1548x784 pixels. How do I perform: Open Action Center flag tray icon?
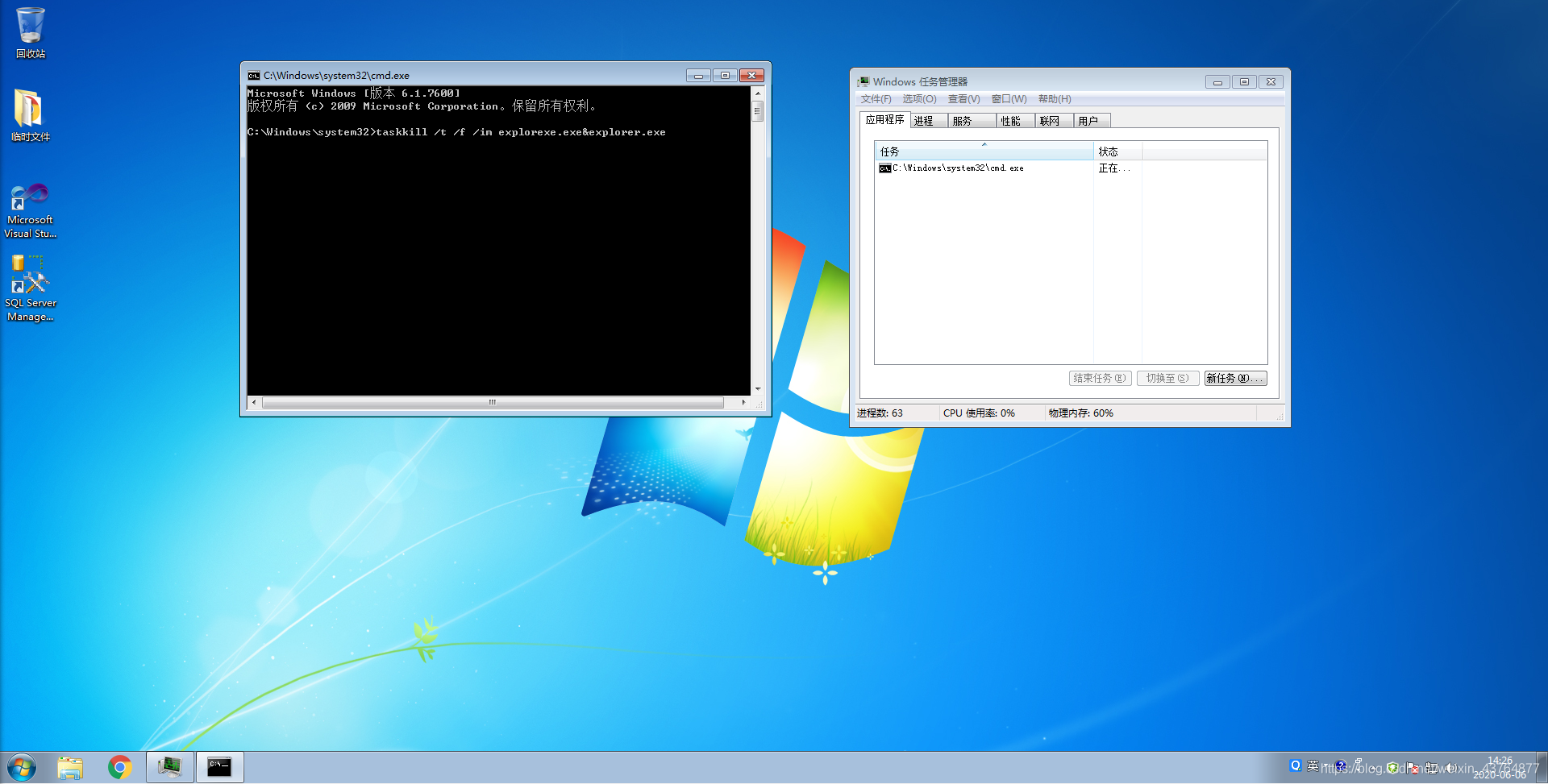point(1412,768)
